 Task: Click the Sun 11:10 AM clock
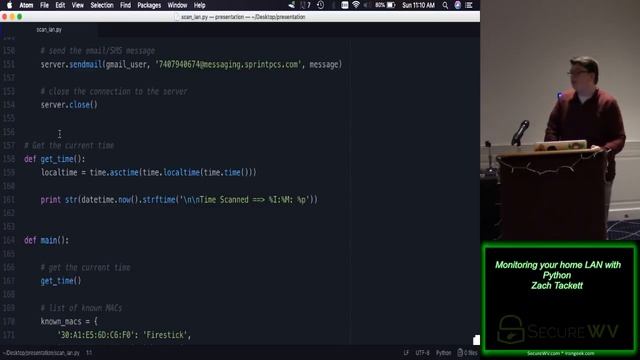tap(418, 5)
